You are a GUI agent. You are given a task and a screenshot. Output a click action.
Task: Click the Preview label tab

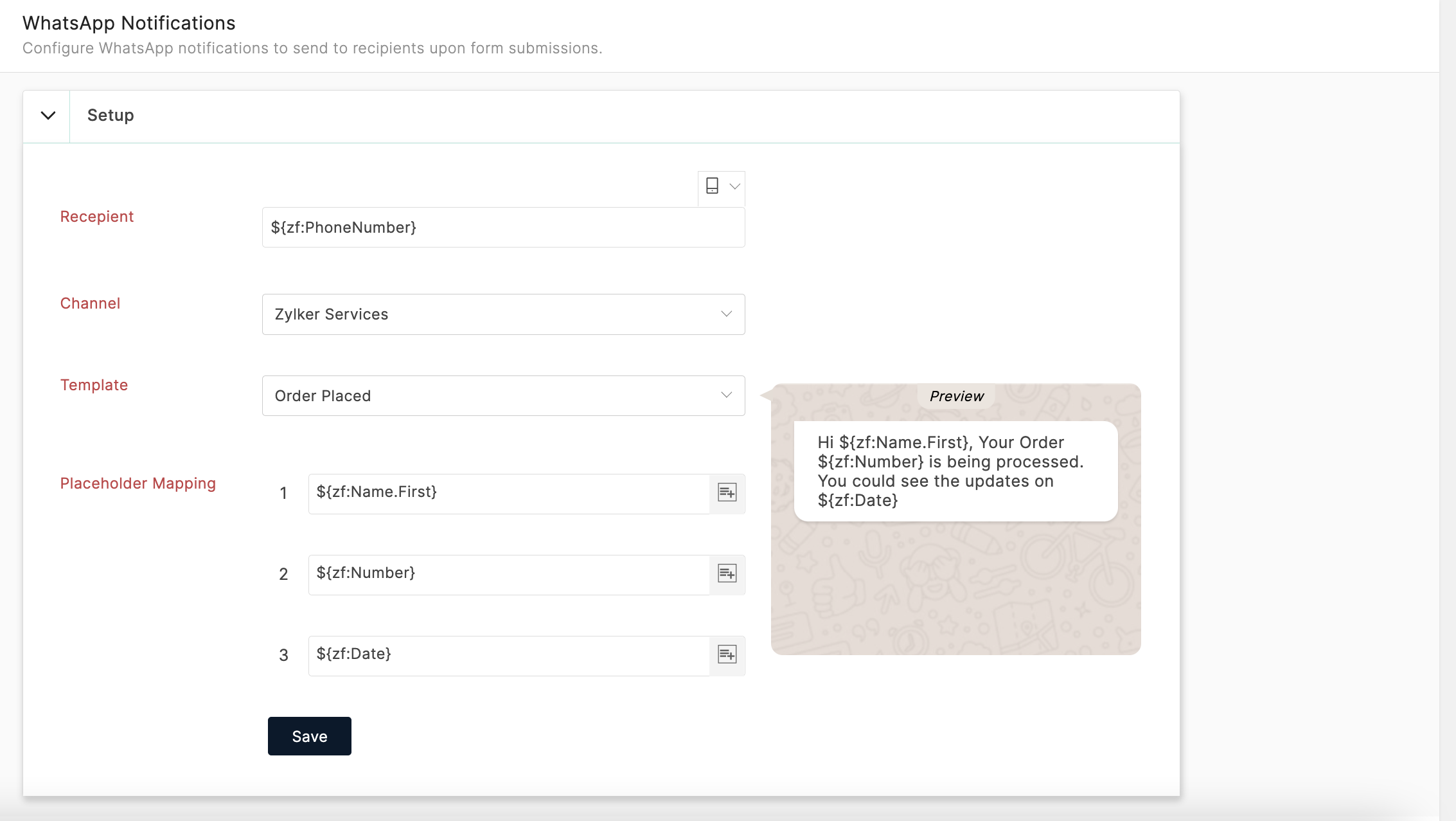point(956,396)
